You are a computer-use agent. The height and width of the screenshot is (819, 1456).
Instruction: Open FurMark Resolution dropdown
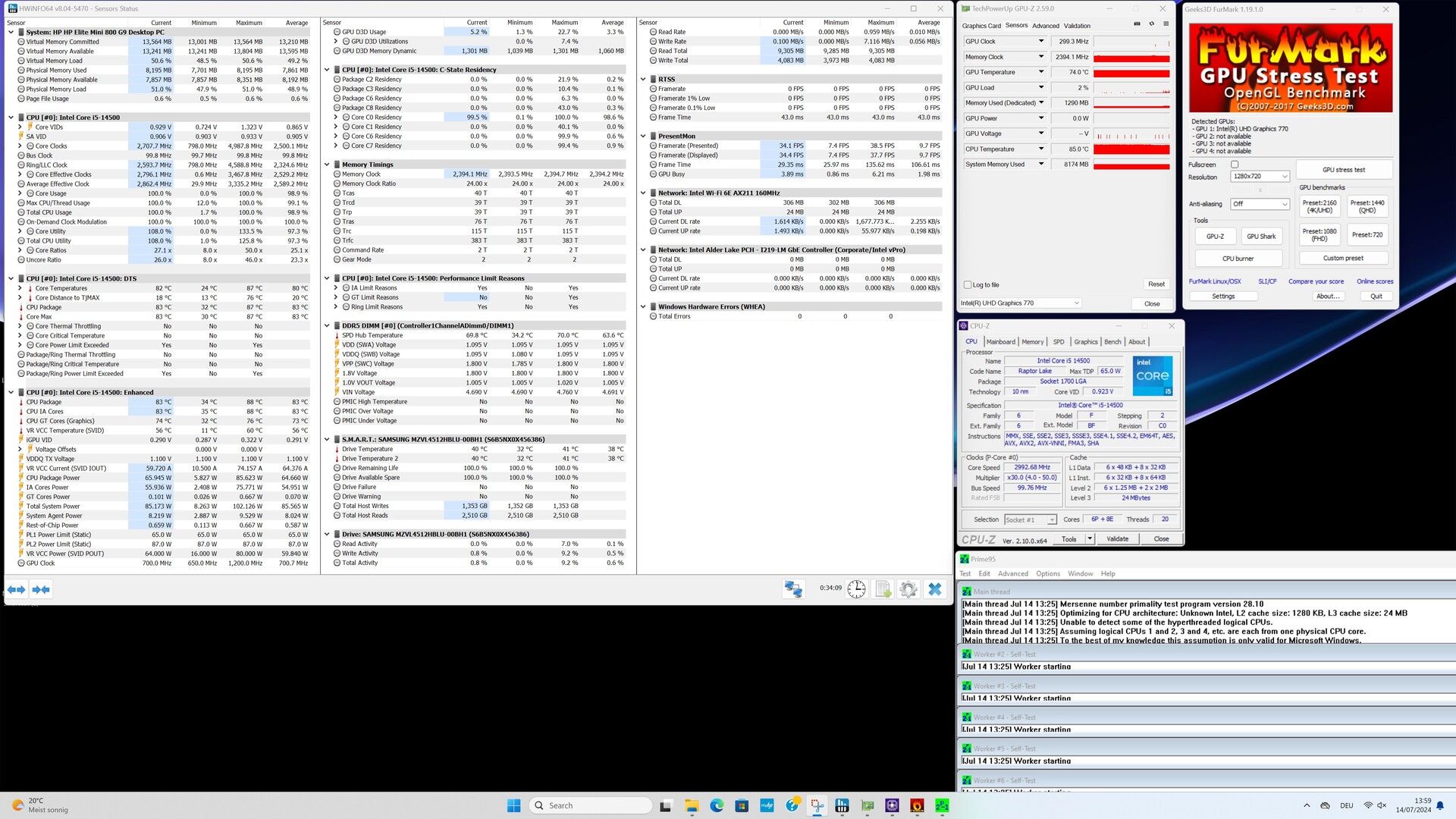pyautogui.click(x=1260, y=177)
